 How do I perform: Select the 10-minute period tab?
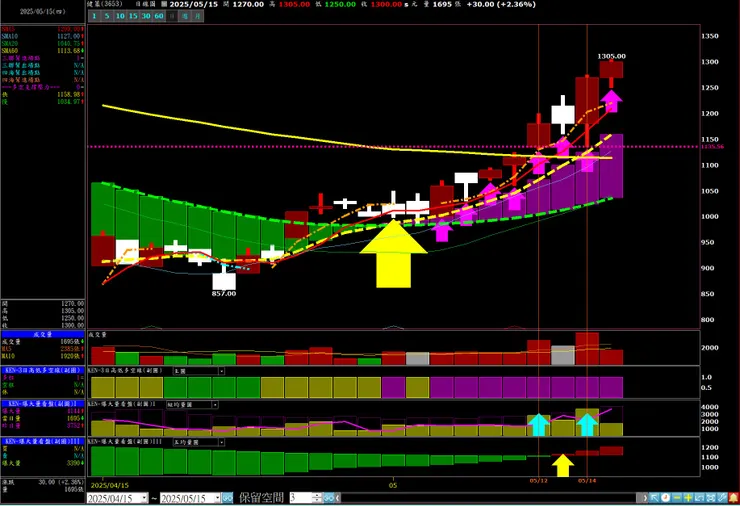(x=120, y=16)
